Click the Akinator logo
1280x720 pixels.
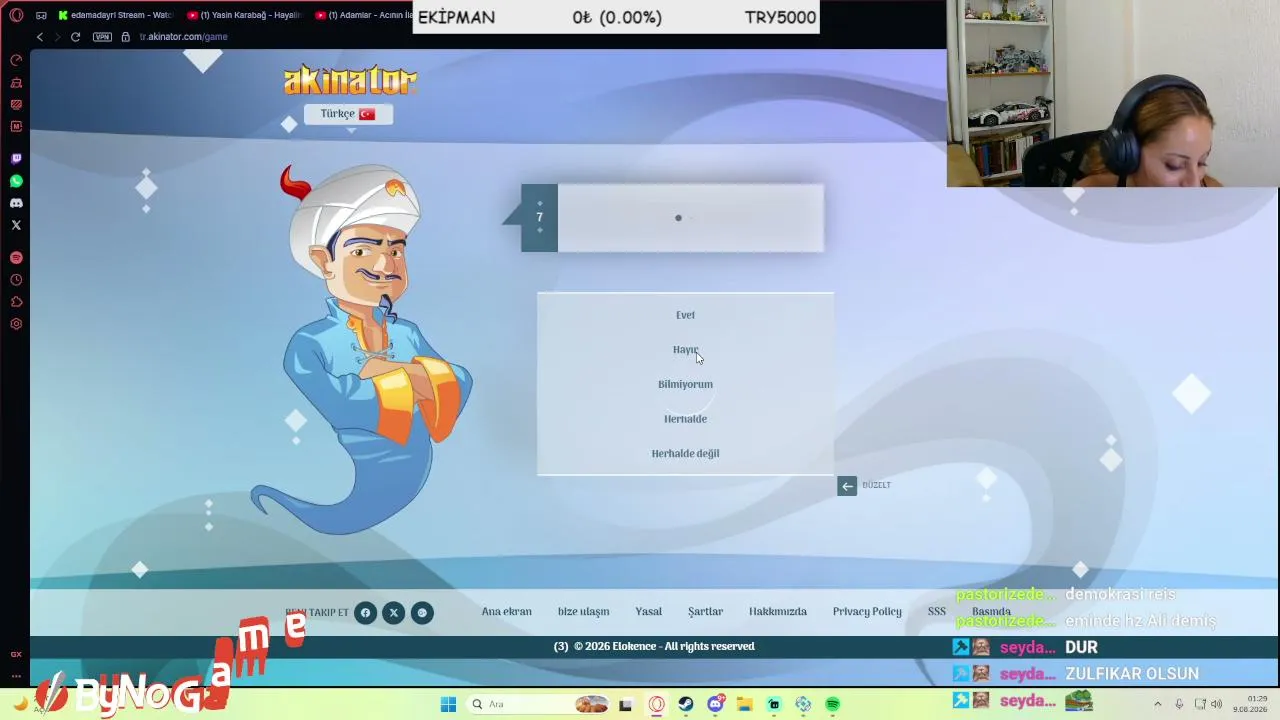[x=350, y=80]
